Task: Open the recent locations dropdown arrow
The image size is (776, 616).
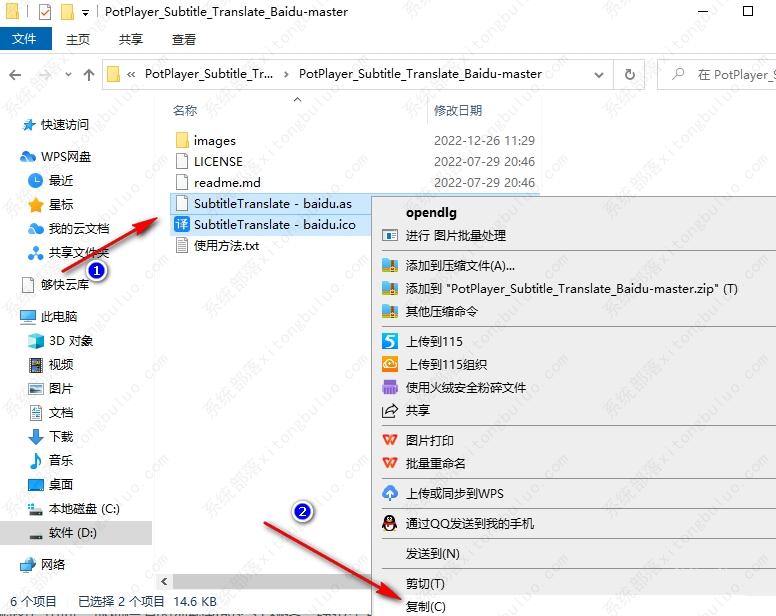Action: click(x=68, y=75)
